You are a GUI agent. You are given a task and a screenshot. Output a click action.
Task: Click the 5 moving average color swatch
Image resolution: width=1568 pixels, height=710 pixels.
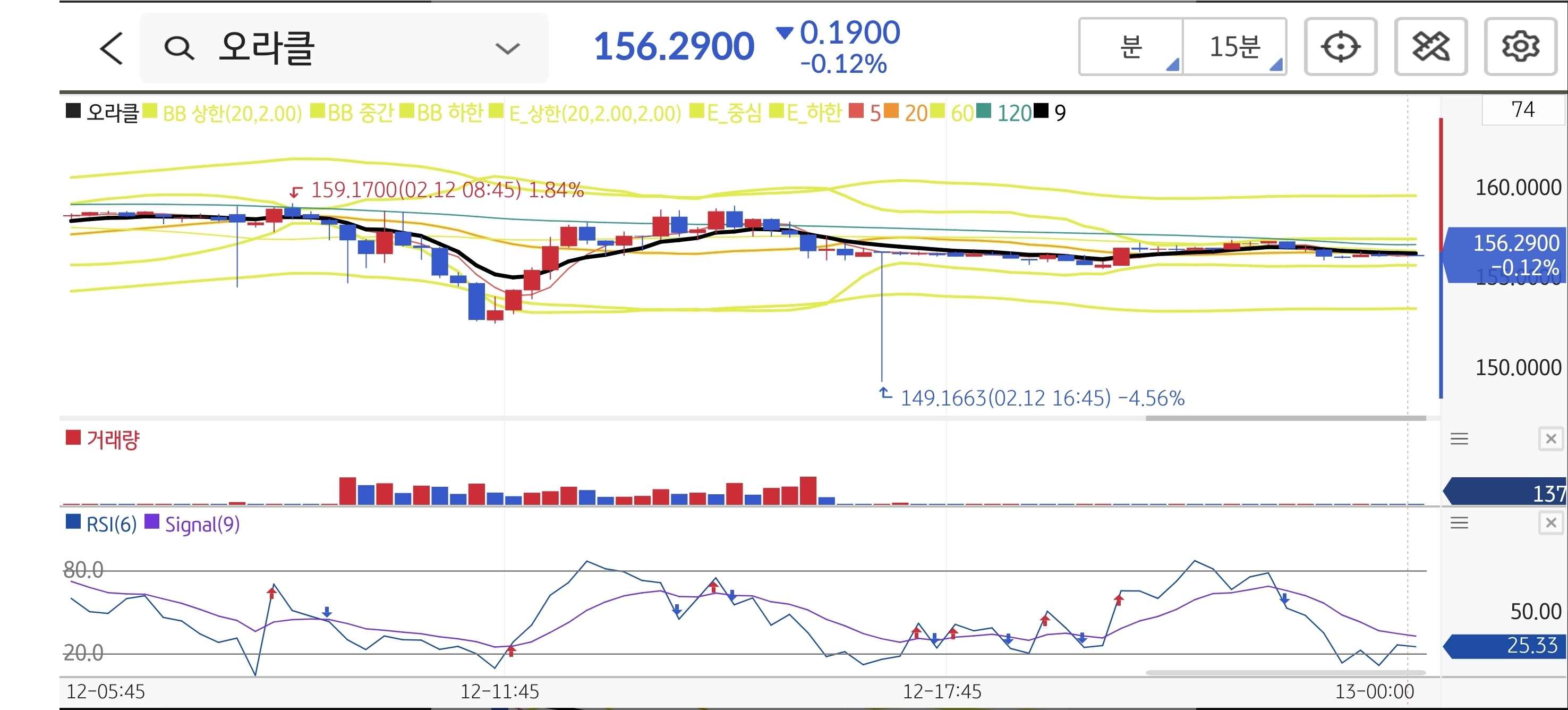856,112
